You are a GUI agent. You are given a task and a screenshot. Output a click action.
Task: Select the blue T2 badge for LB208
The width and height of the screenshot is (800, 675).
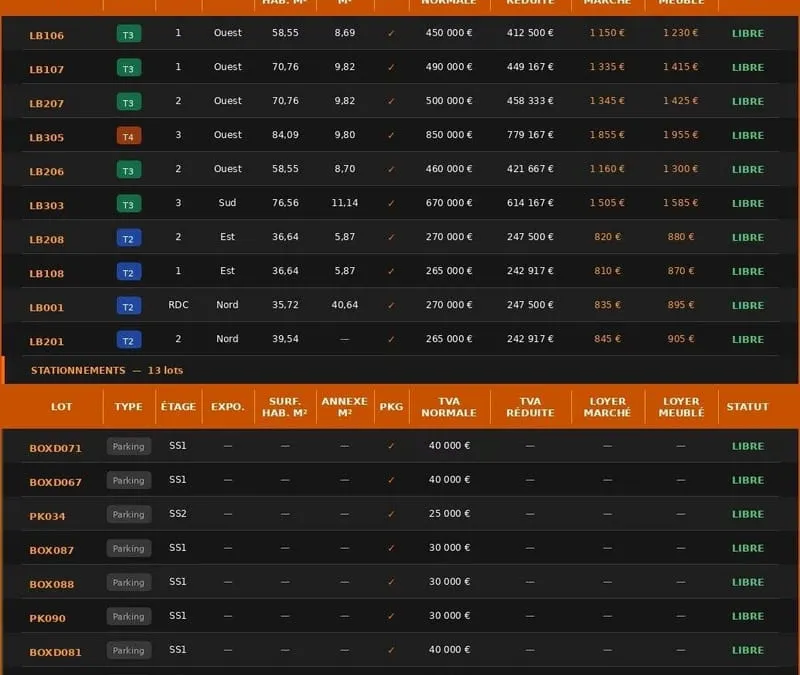pos(129,239)
